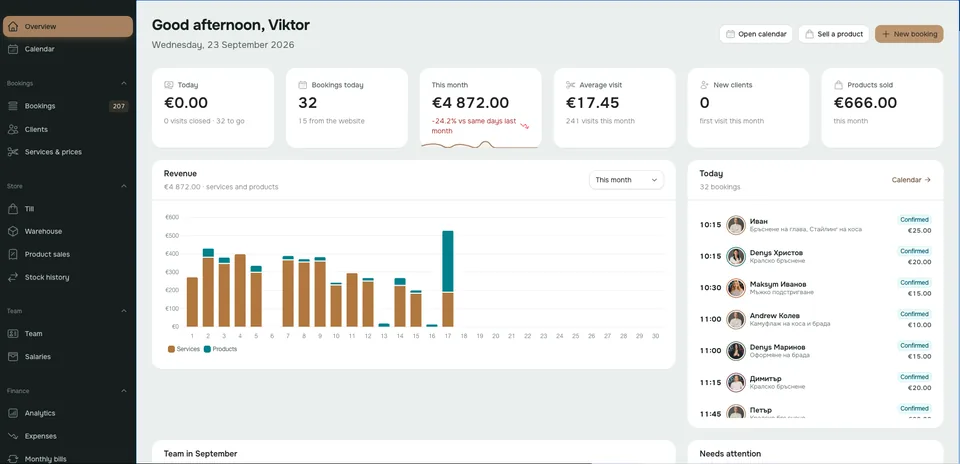Collapse the Store sidebar section
960x464 pixels.
124,186
